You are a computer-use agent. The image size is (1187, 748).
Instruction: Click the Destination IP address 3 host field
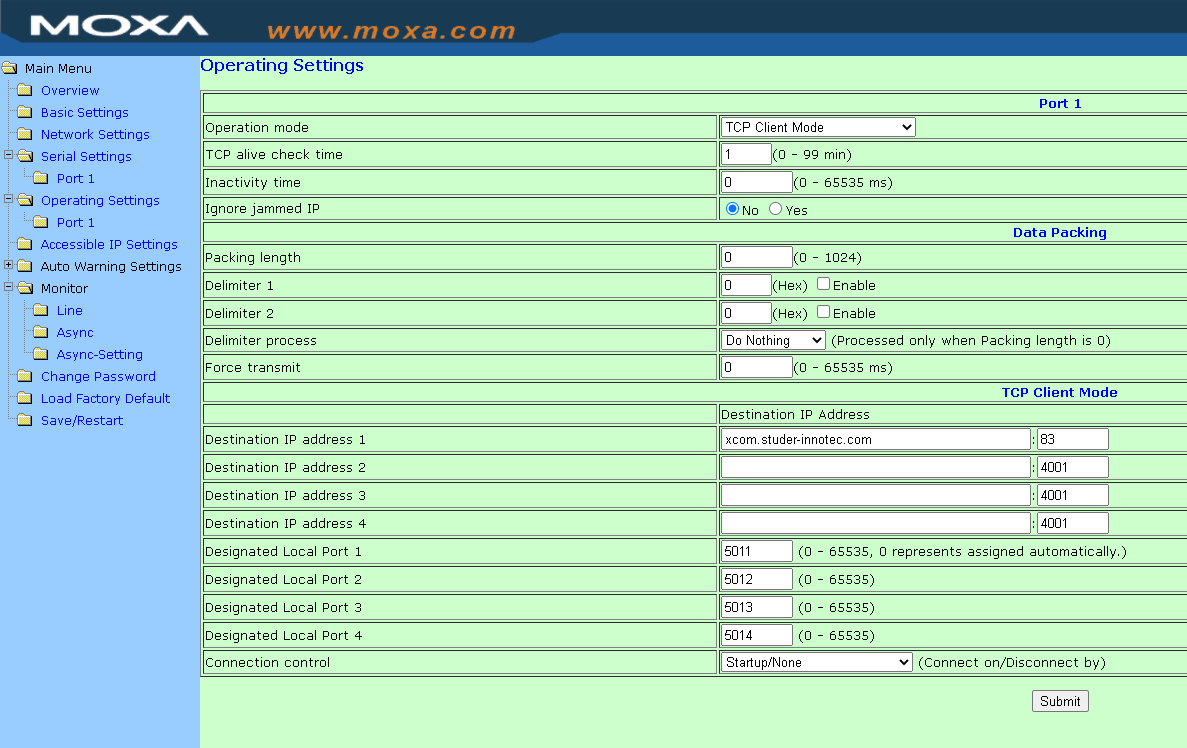click(875, 495)
